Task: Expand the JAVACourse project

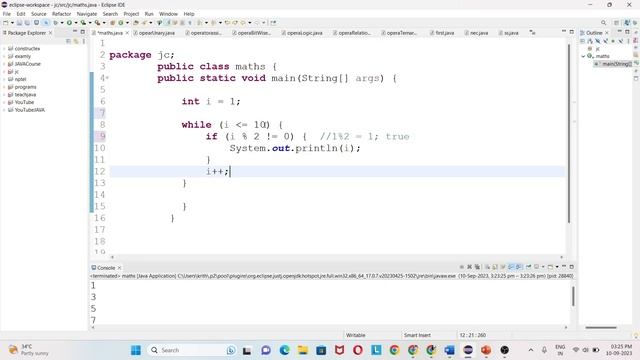Action: (x=4, y=64)
